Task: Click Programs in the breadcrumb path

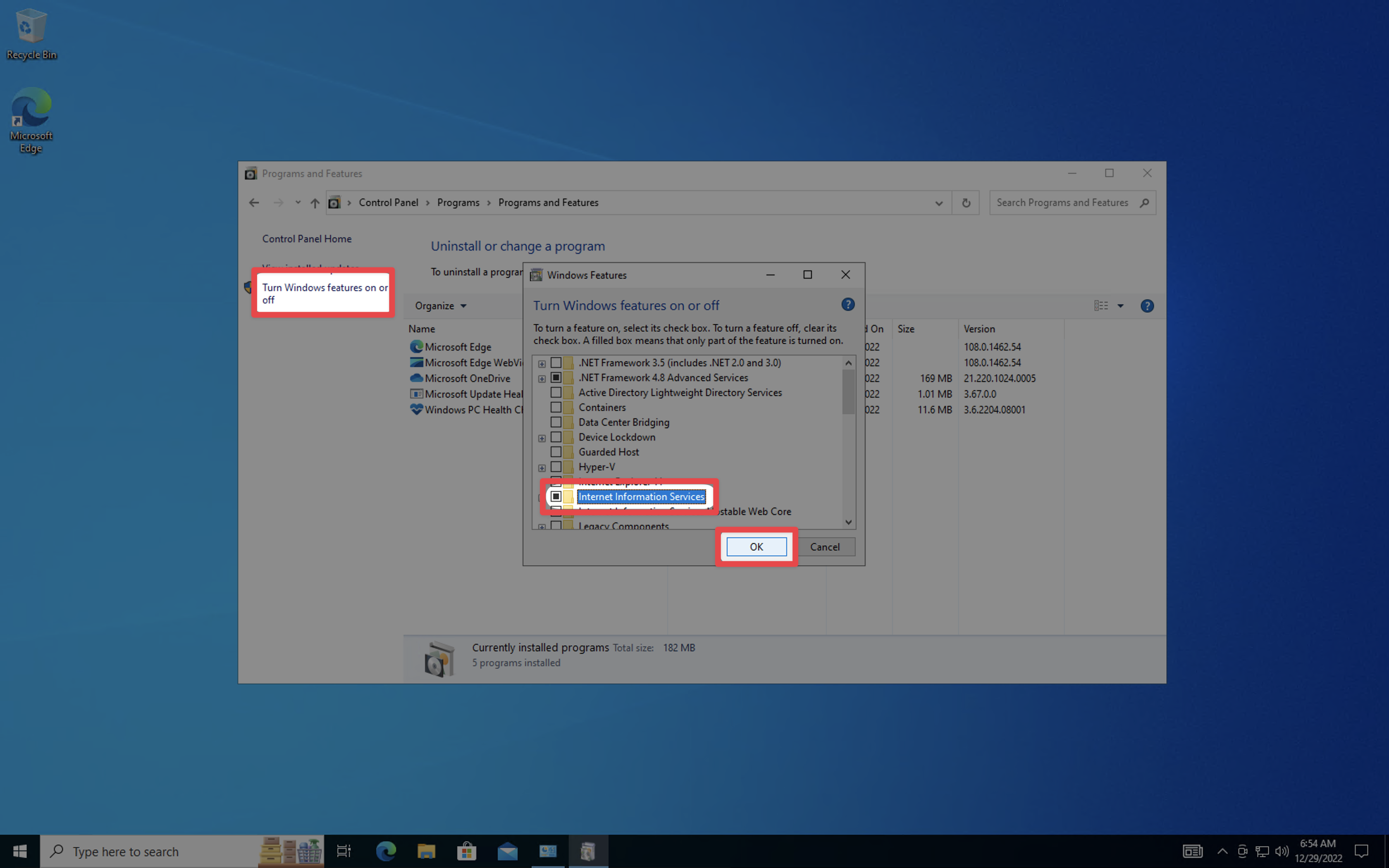Action: 458,203
